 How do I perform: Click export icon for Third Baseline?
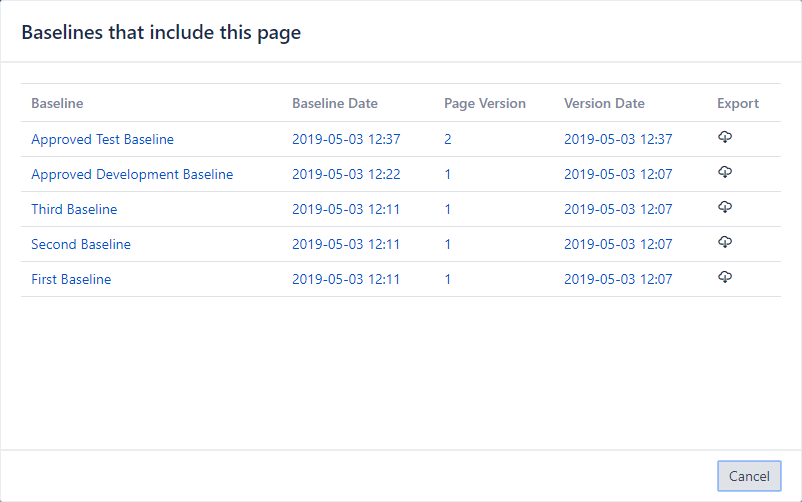pyautogui.click(x=725, y=208)
